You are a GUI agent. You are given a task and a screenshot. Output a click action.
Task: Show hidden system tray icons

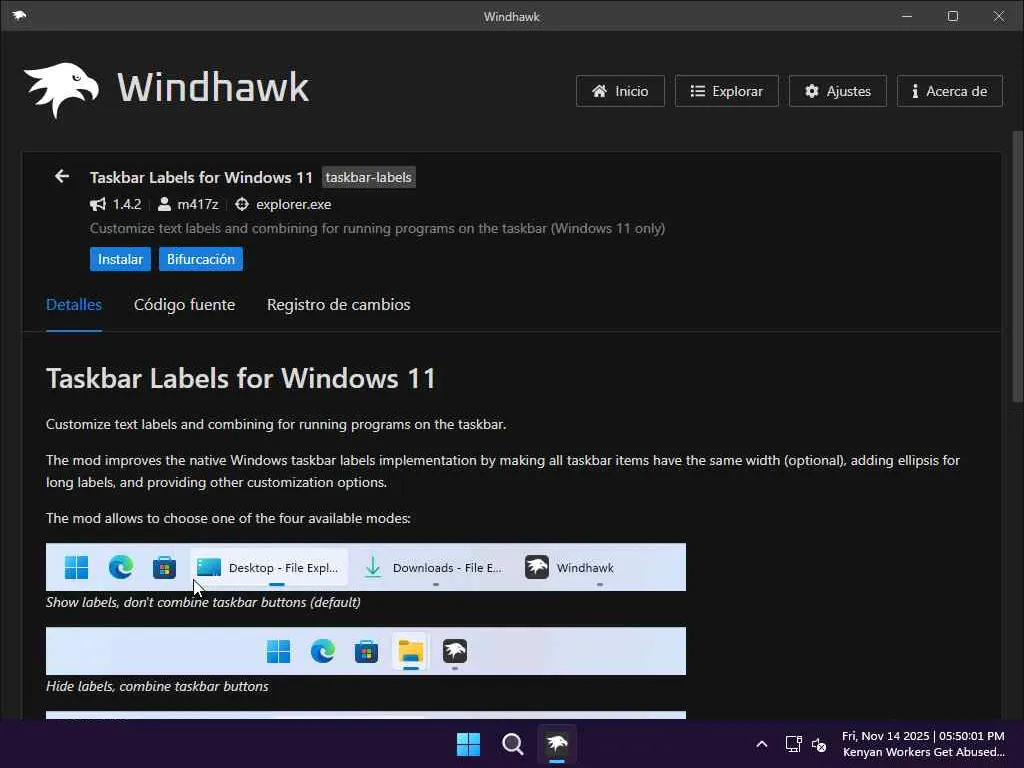coord(761,744)
